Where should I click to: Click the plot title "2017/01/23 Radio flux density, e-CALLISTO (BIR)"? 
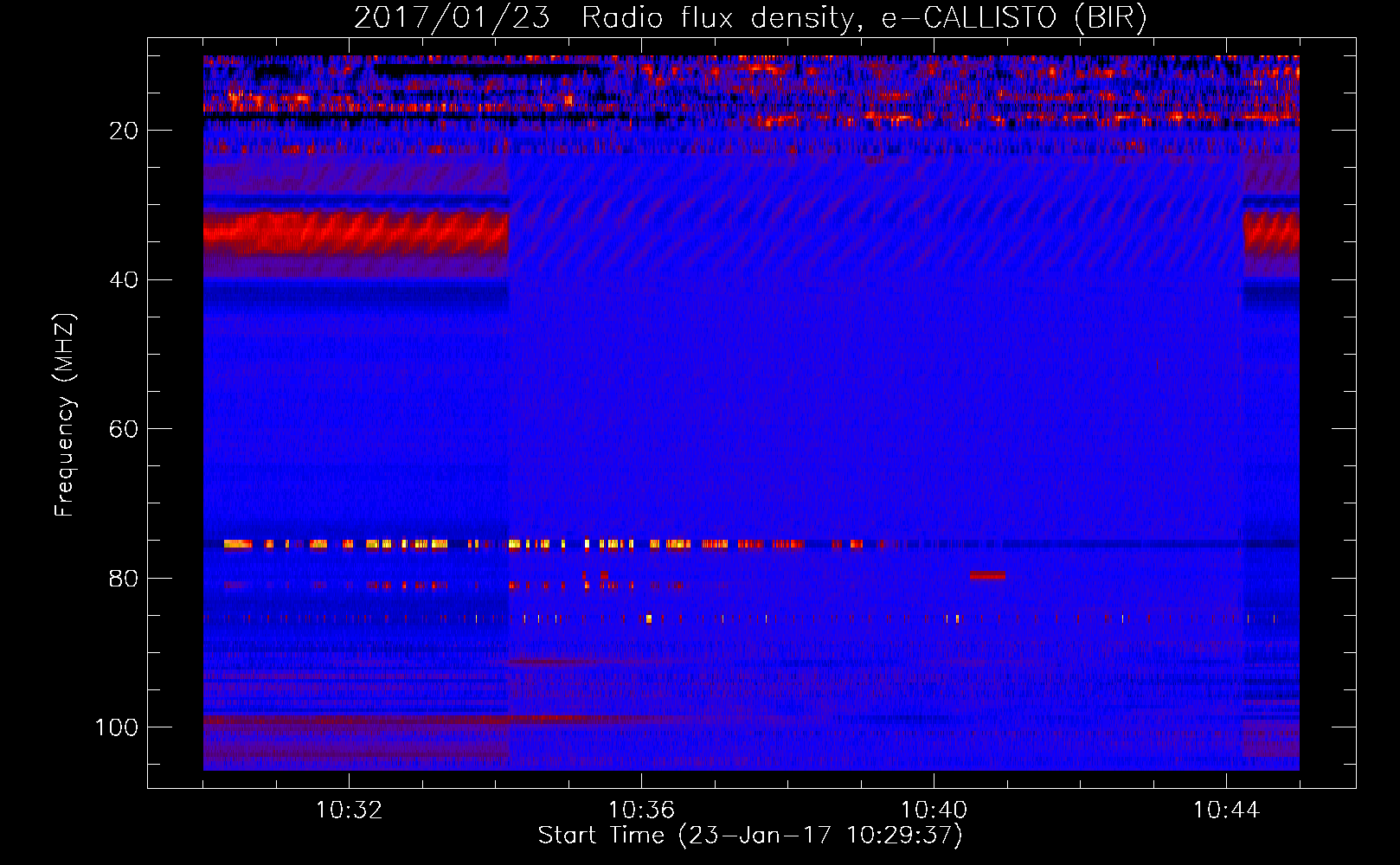(x=750, y=17)
